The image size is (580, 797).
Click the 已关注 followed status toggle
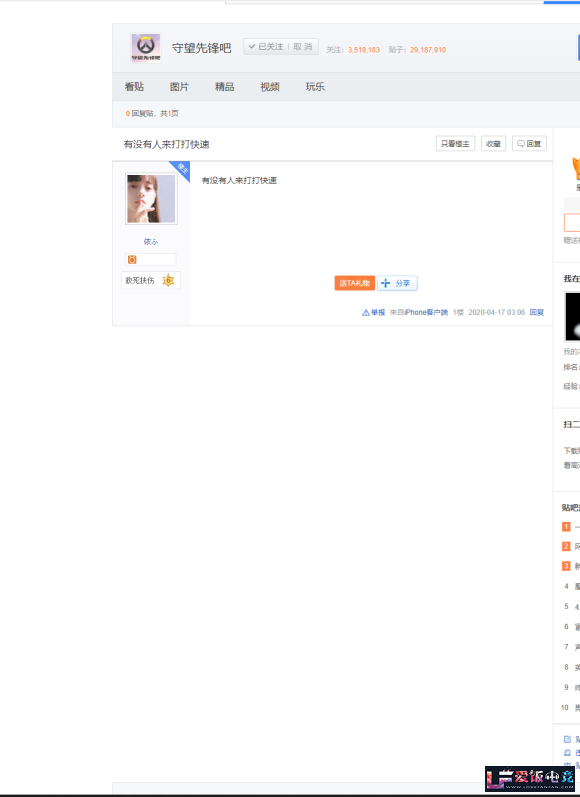click(266, 46)
